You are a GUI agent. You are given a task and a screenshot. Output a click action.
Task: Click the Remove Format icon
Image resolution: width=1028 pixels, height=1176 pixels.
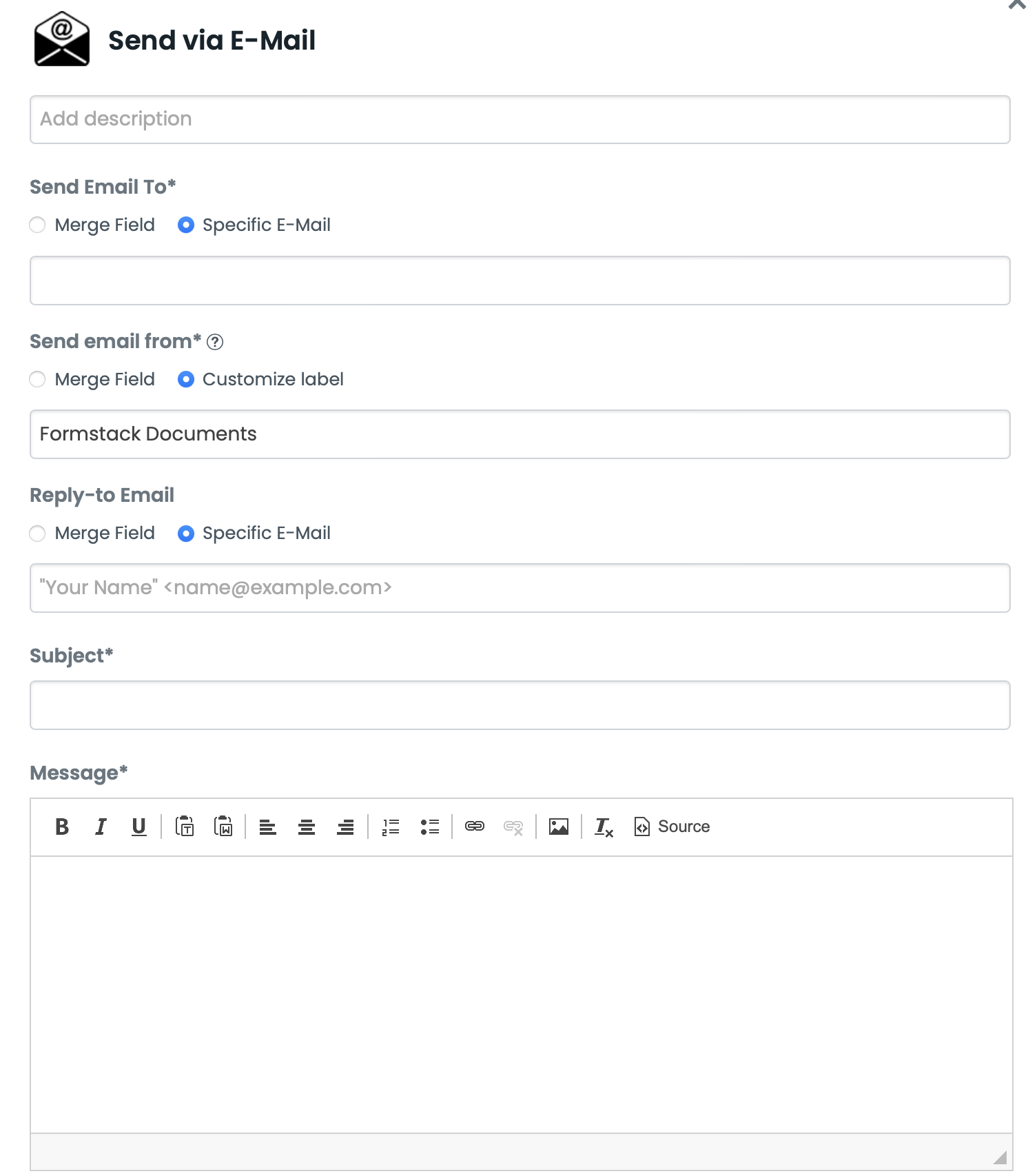coord(604,827)
